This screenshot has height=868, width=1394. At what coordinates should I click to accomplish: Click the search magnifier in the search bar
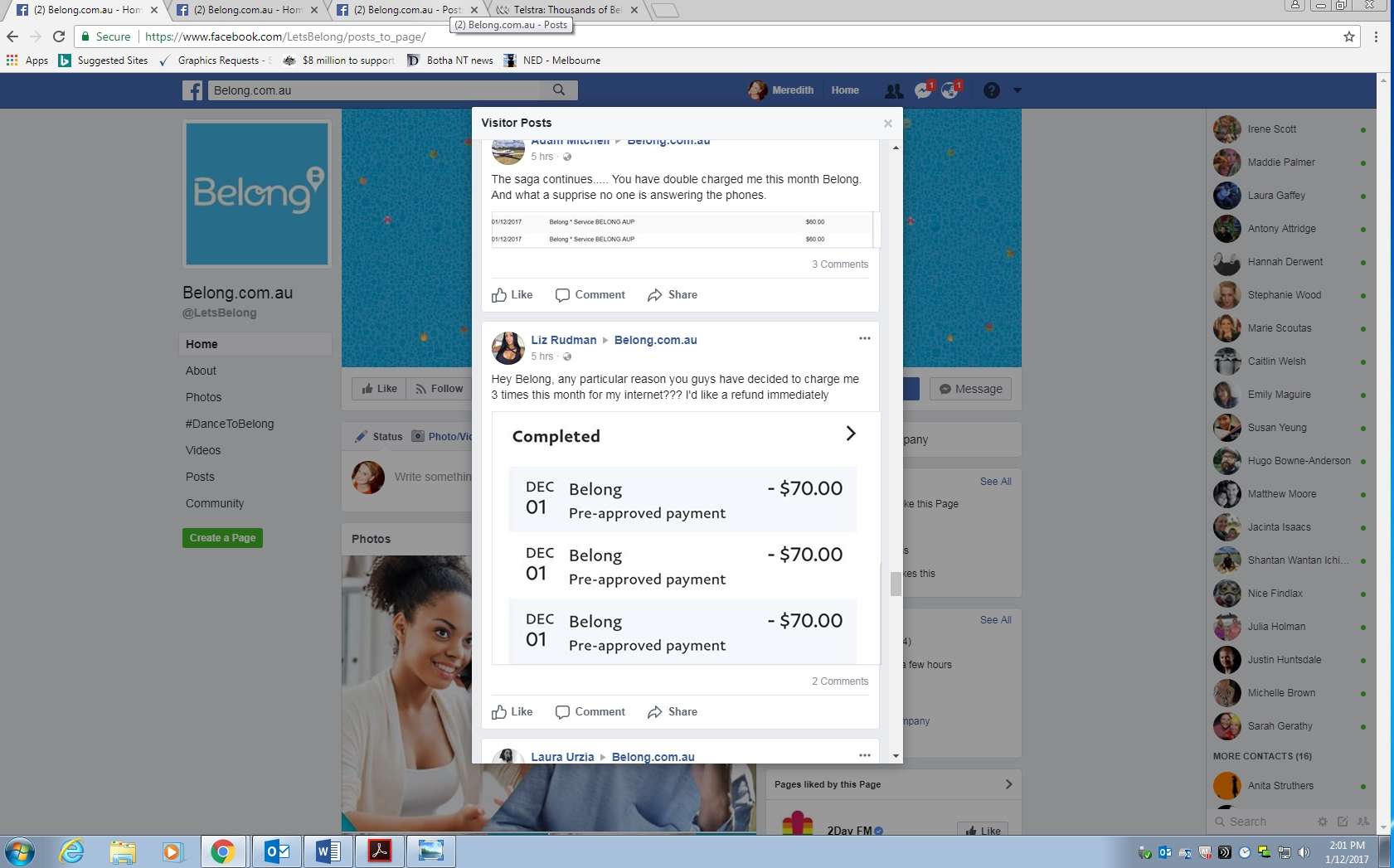559,90
